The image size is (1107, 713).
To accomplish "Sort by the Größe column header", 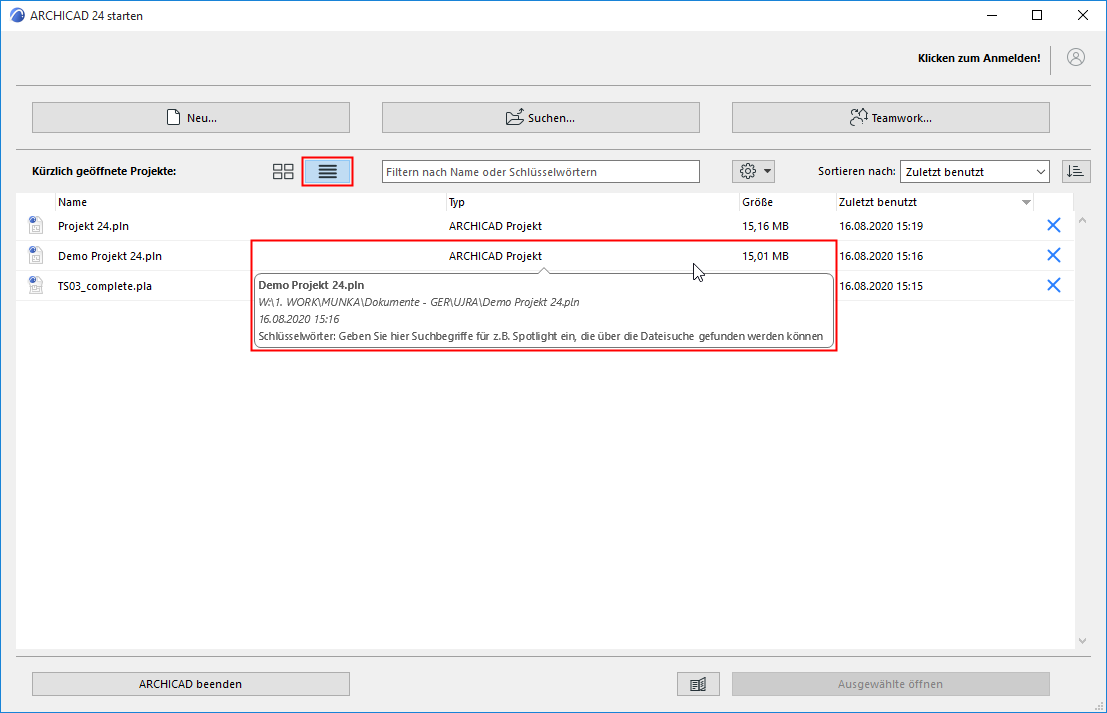I will click(788, 202).
